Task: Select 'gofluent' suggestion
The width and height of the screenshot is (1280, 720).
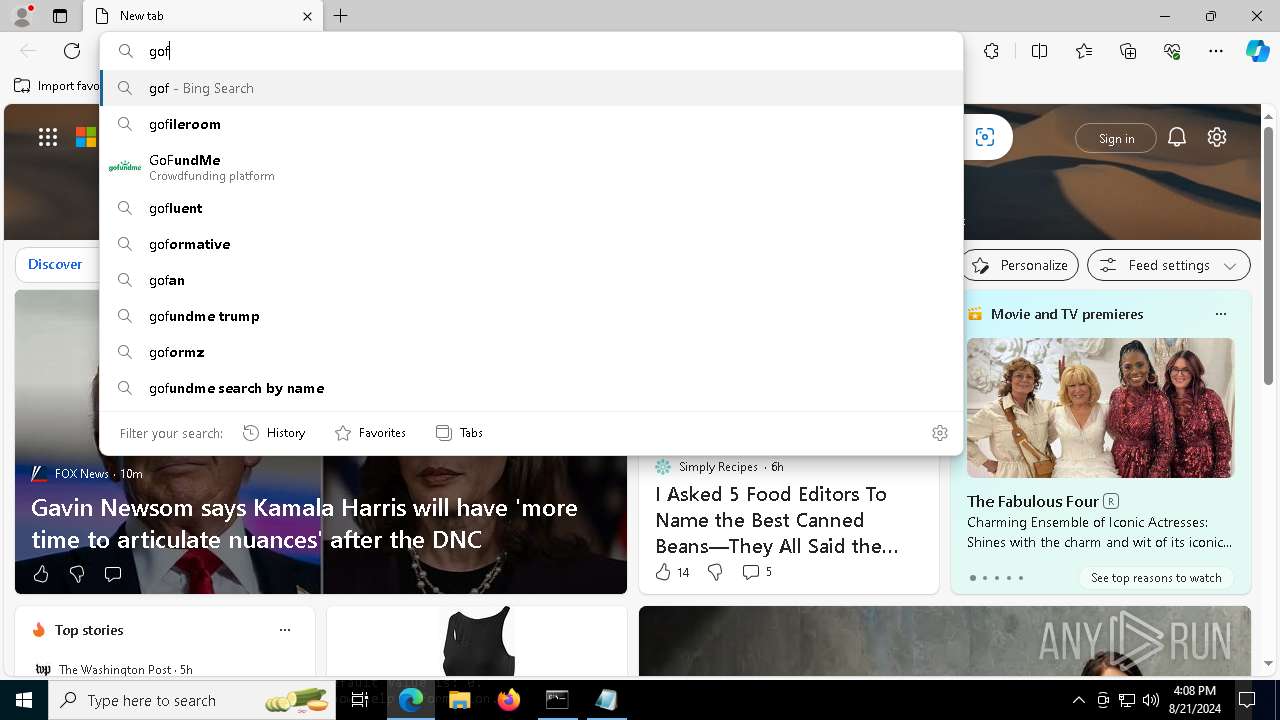Action: pos(531,208)
